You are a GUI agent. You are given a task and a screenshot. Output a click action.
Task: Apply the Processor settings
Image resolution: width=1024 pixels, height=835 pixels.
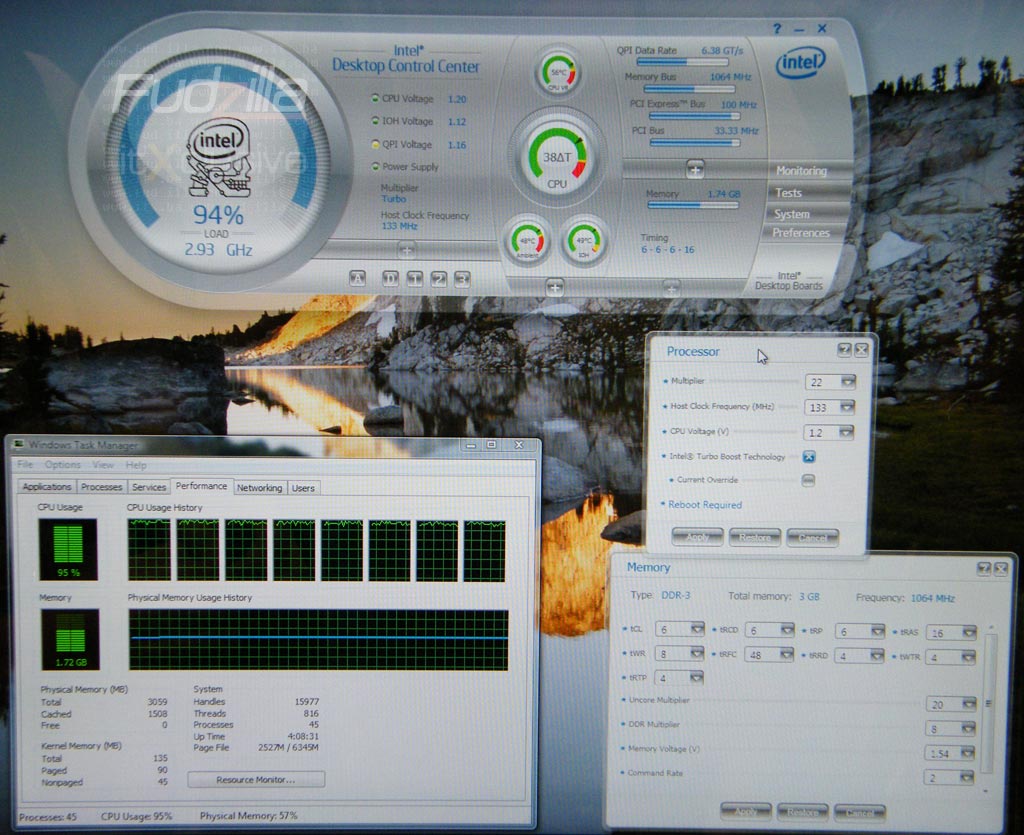pos(698,537)
